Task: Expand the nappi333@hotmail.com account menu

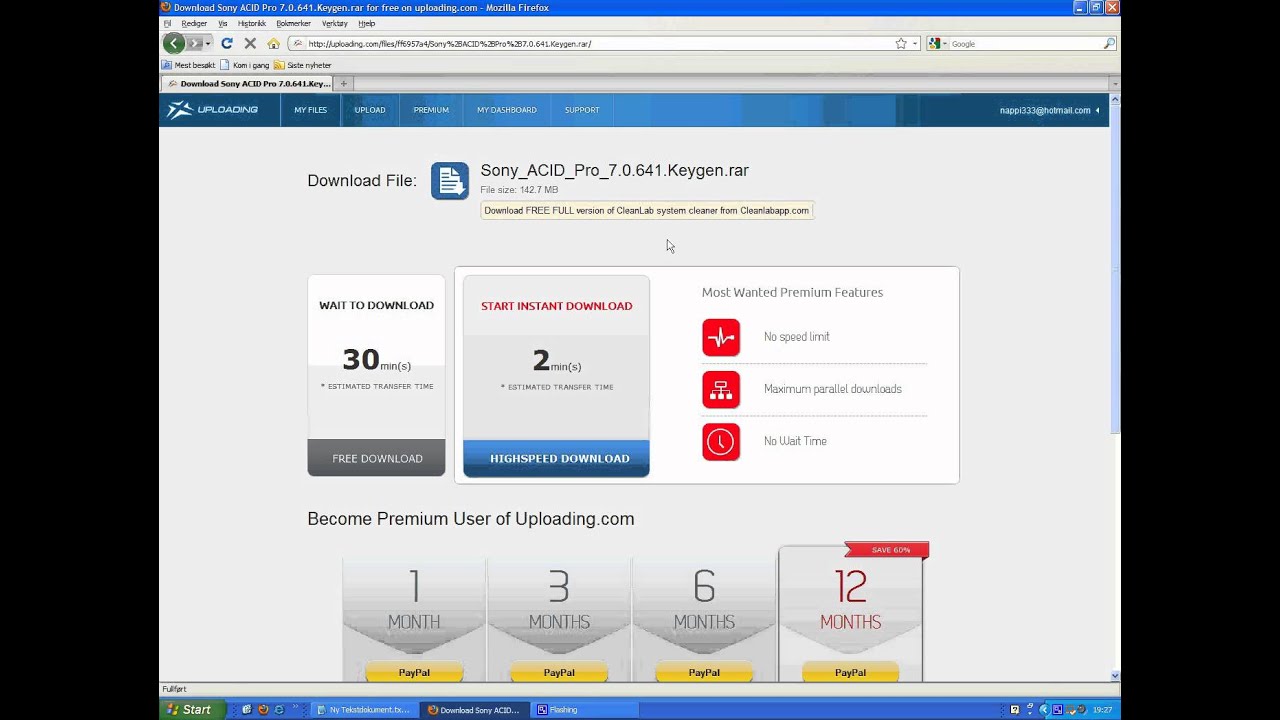Action: pyautogui.click(x=1050, y=110)
